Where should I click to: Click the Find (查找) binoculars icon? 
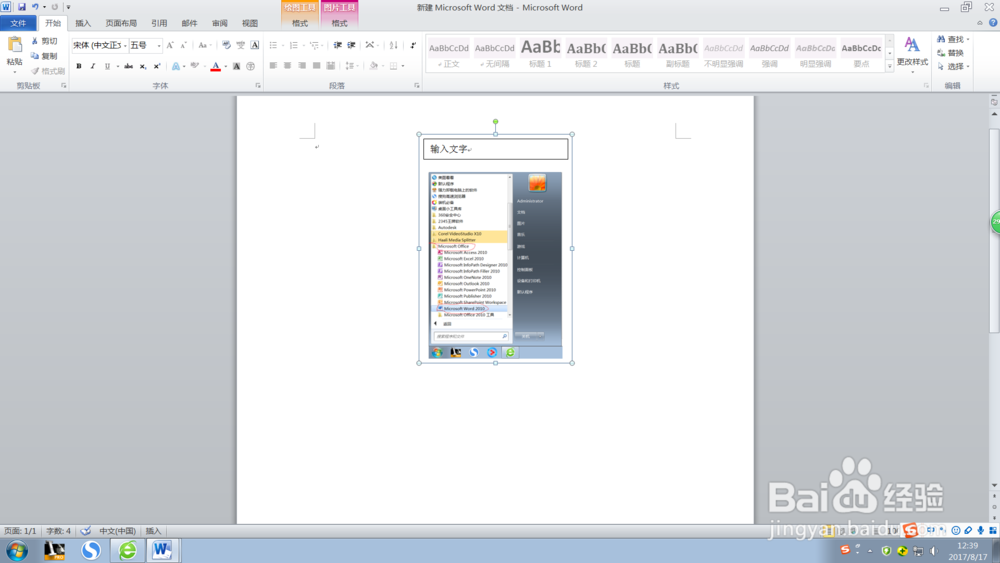click(941, 40)
